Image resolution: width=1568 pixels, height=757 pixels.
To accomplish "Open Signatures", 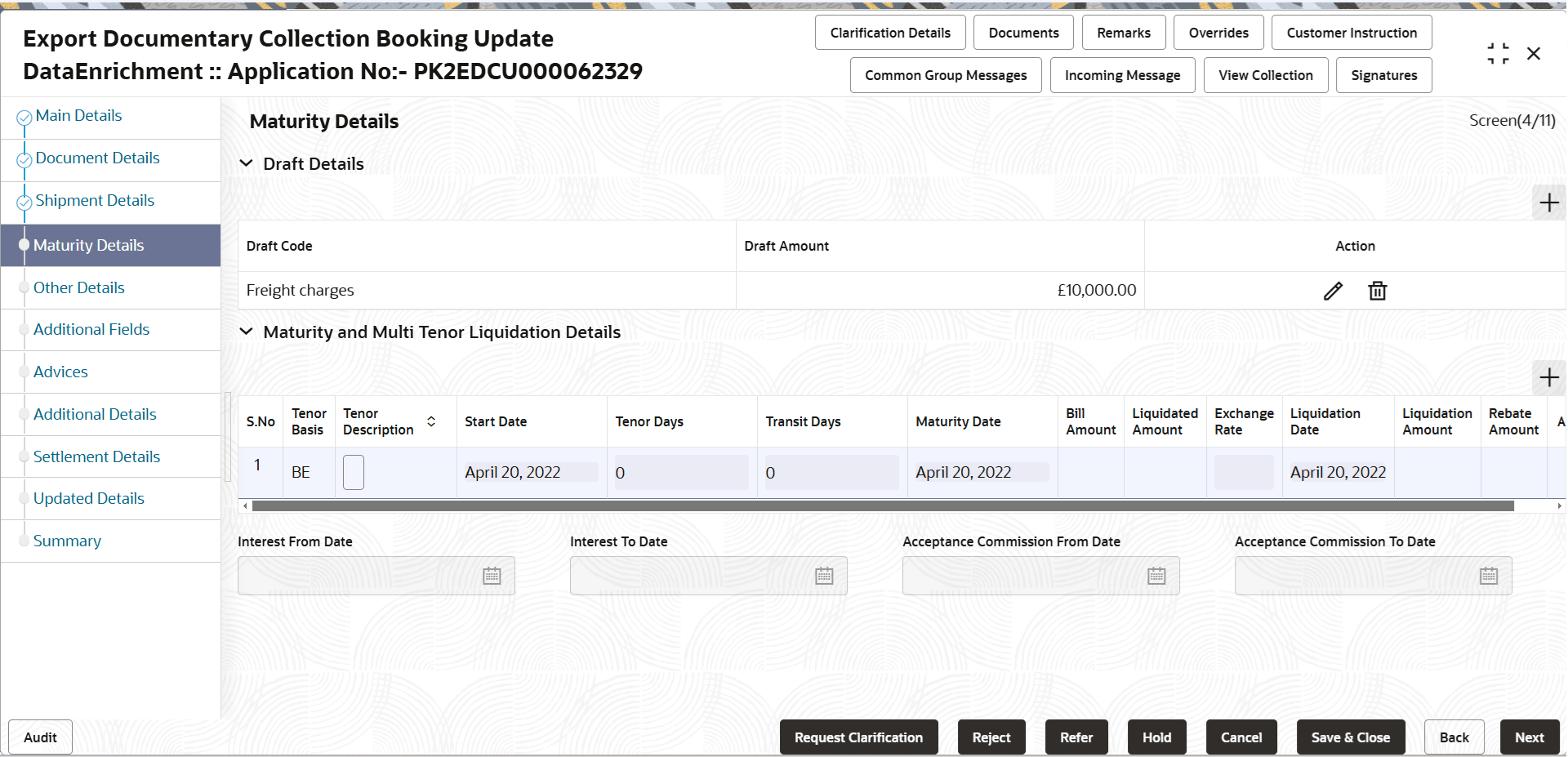I will click(1384, 75).
